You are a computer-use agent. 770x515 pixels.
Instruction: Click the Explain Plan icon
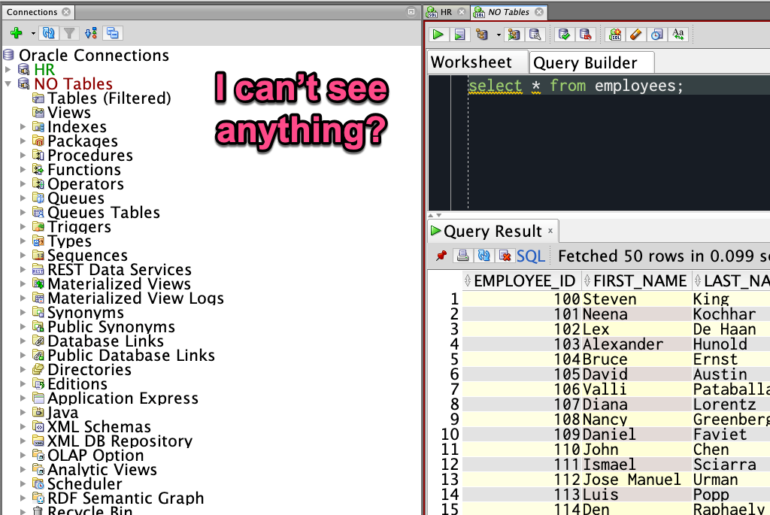click(x=482, y=34)
